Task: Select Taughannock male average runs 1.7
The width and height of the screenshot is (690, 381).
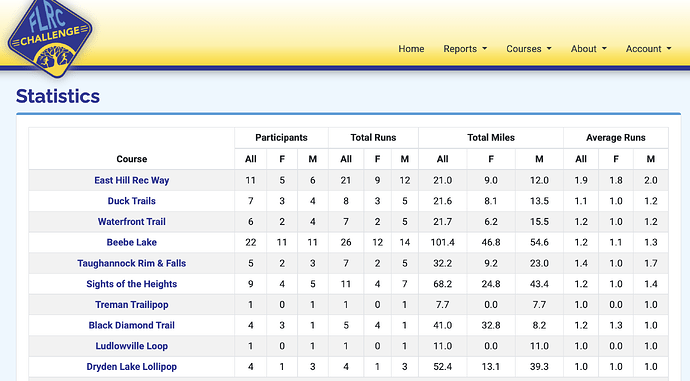Action: pyautogui.click(x=651, y=264)
